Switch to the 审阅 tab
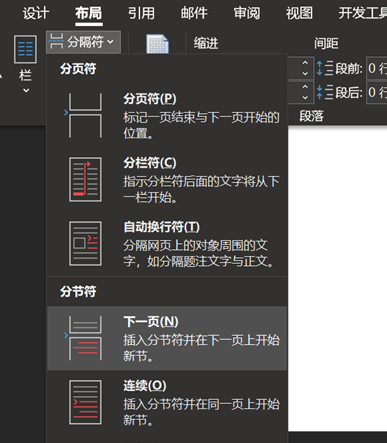 (x=247, y=13)
